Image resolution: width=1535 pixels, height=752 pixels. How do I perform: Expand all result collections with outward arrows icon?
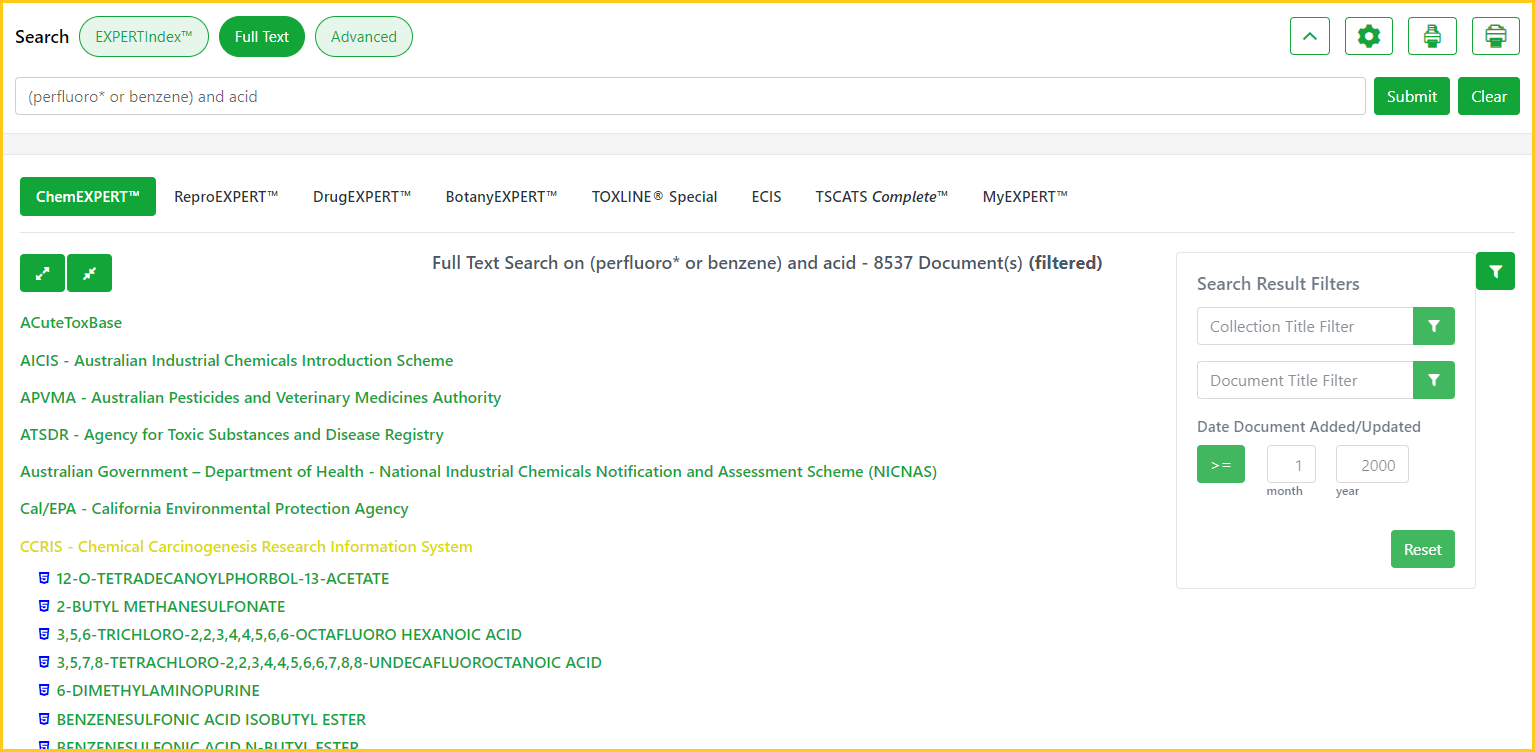click(x=43, y=273)
